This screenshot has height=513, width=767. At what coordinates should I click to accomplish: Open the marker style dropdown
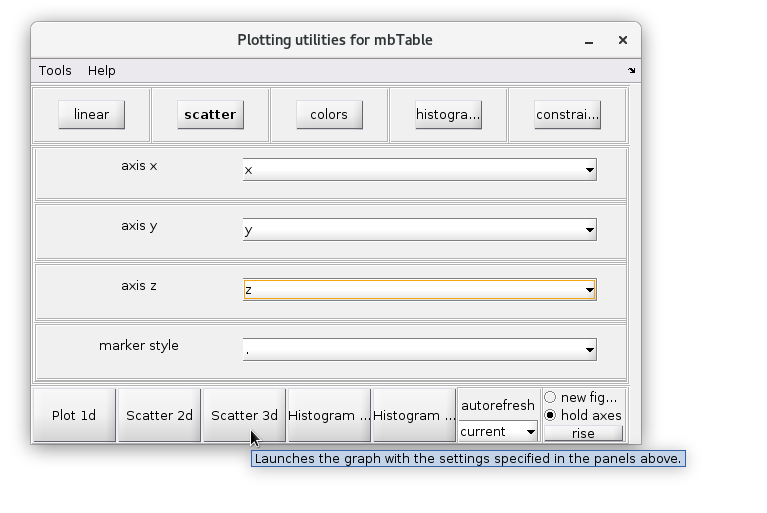[x=420, y=350]
